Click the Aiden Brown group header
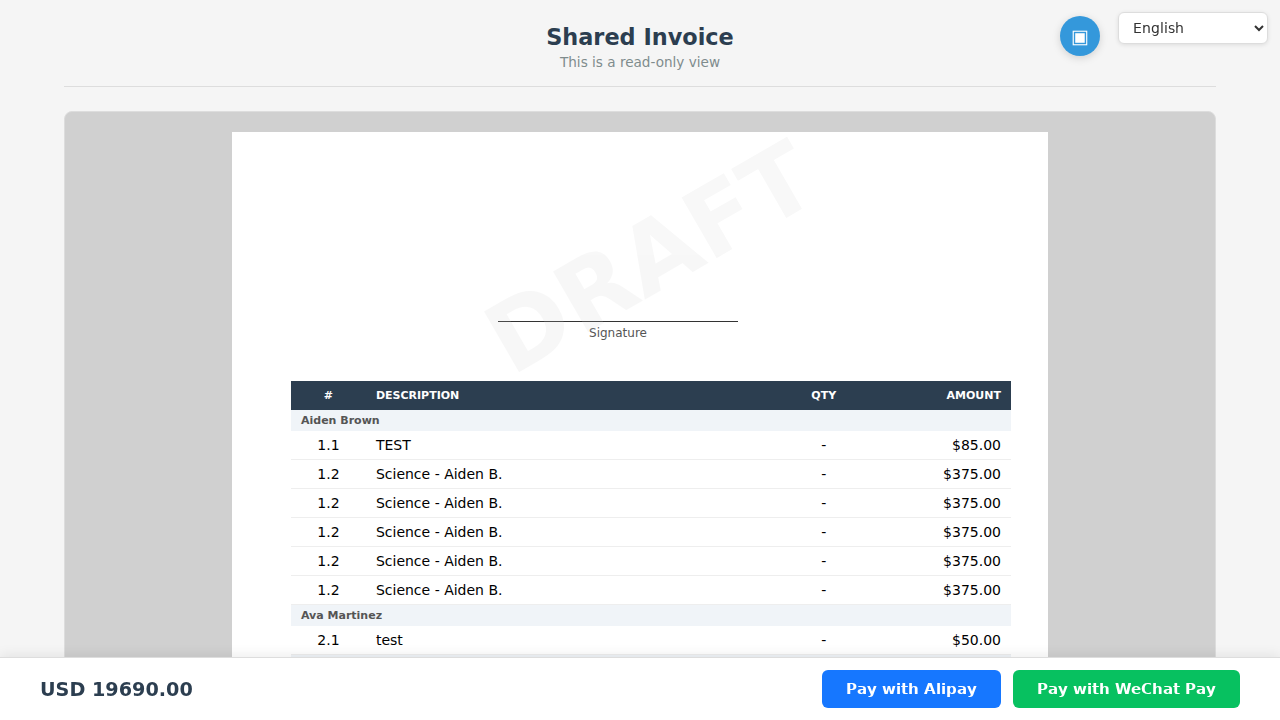 pyautogui.click(x=651, y=420)
